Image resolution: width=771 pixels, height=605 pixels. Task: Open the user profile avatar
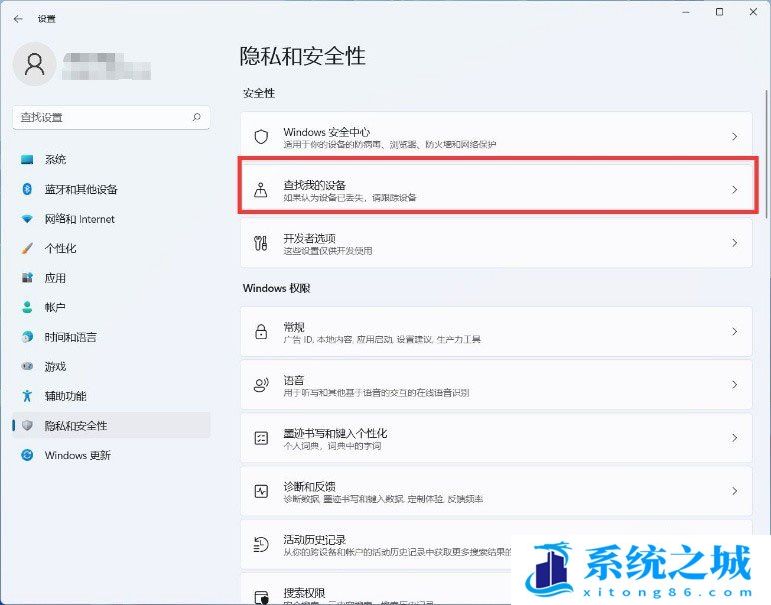tap(34, 64)
